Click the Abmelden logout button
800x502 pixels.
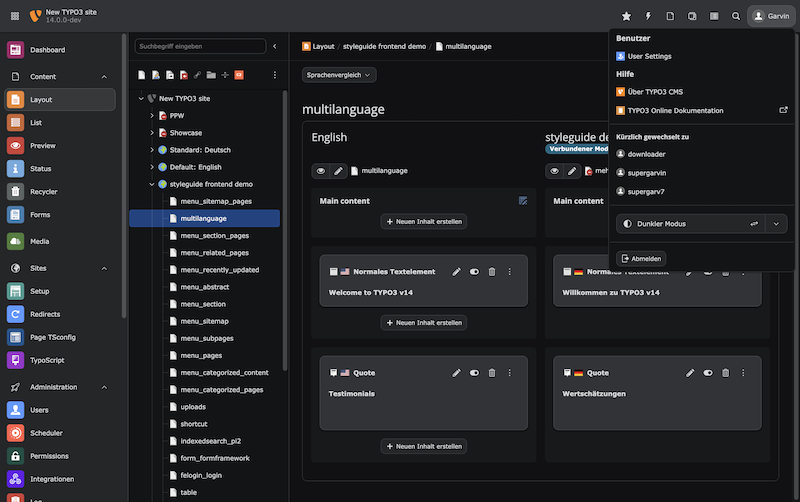[641, 258]
